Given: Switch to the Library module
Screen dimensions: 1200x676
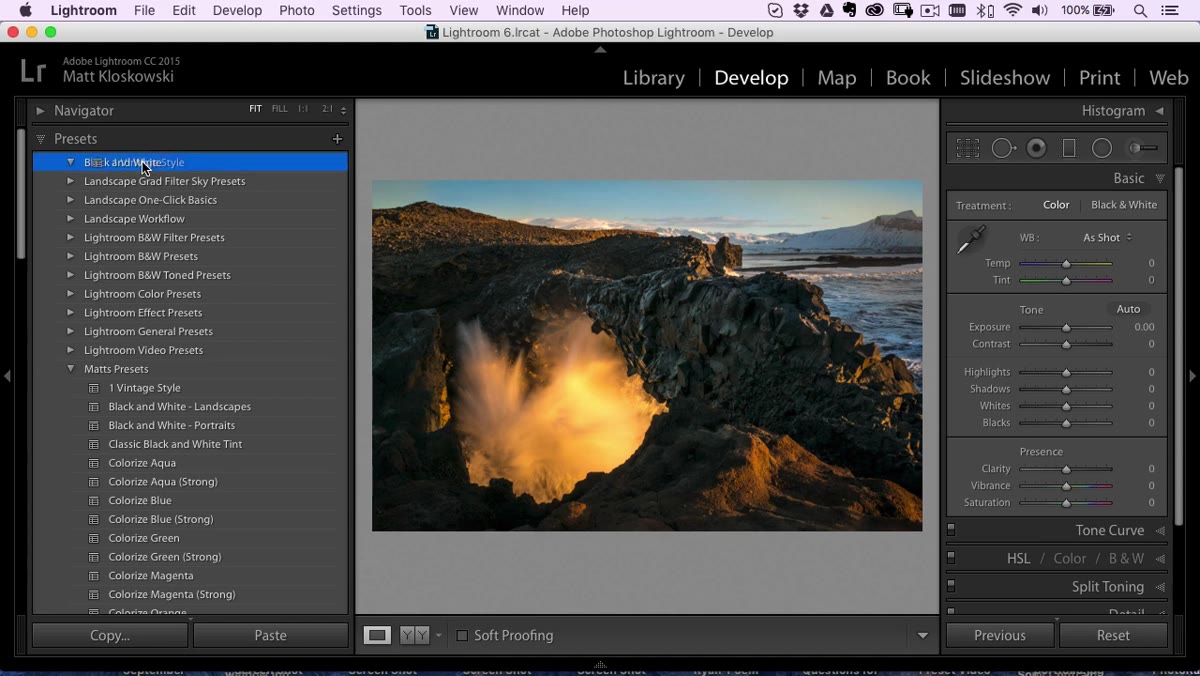Looking at the screenshot, I should 654,78.
